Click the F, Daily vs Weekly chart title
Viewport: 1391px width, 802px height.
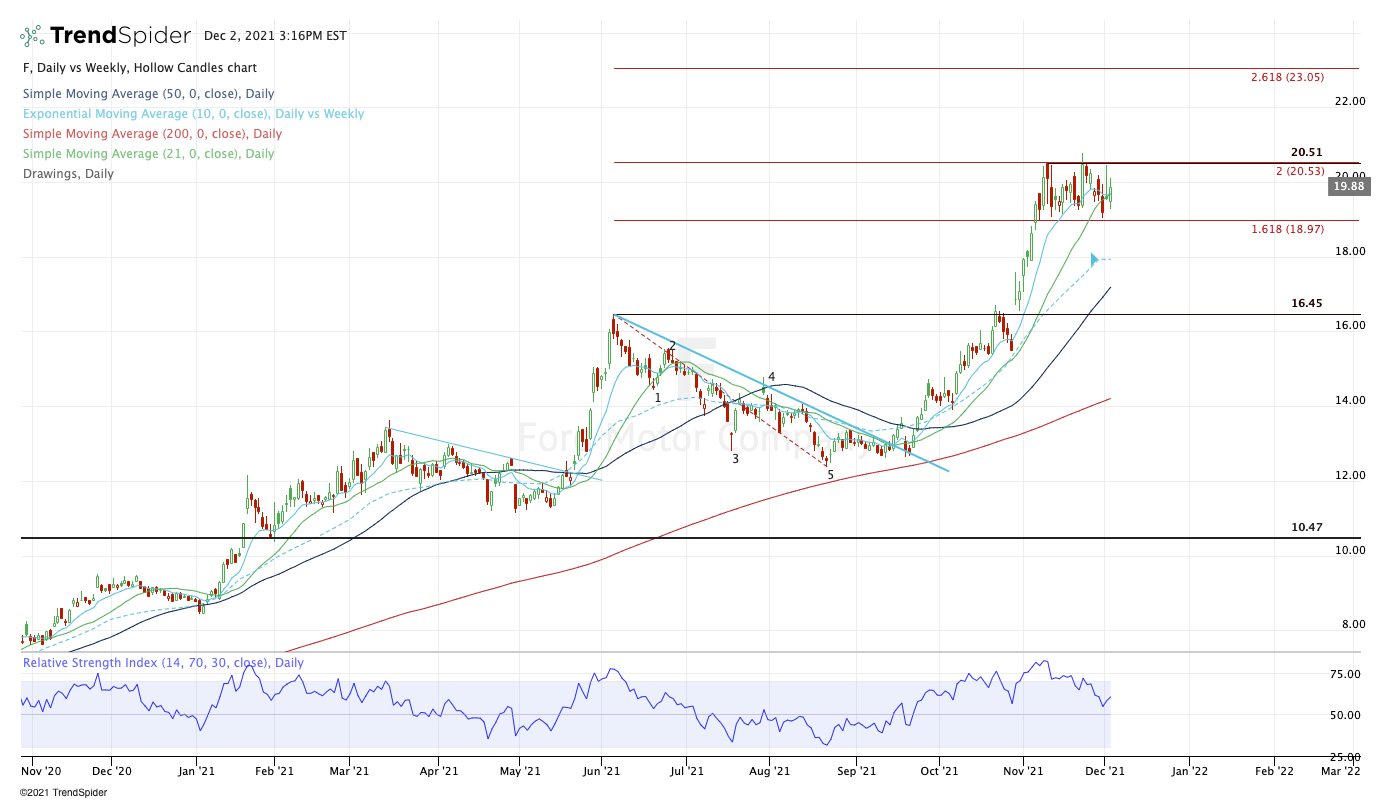(x=139, y=68)
